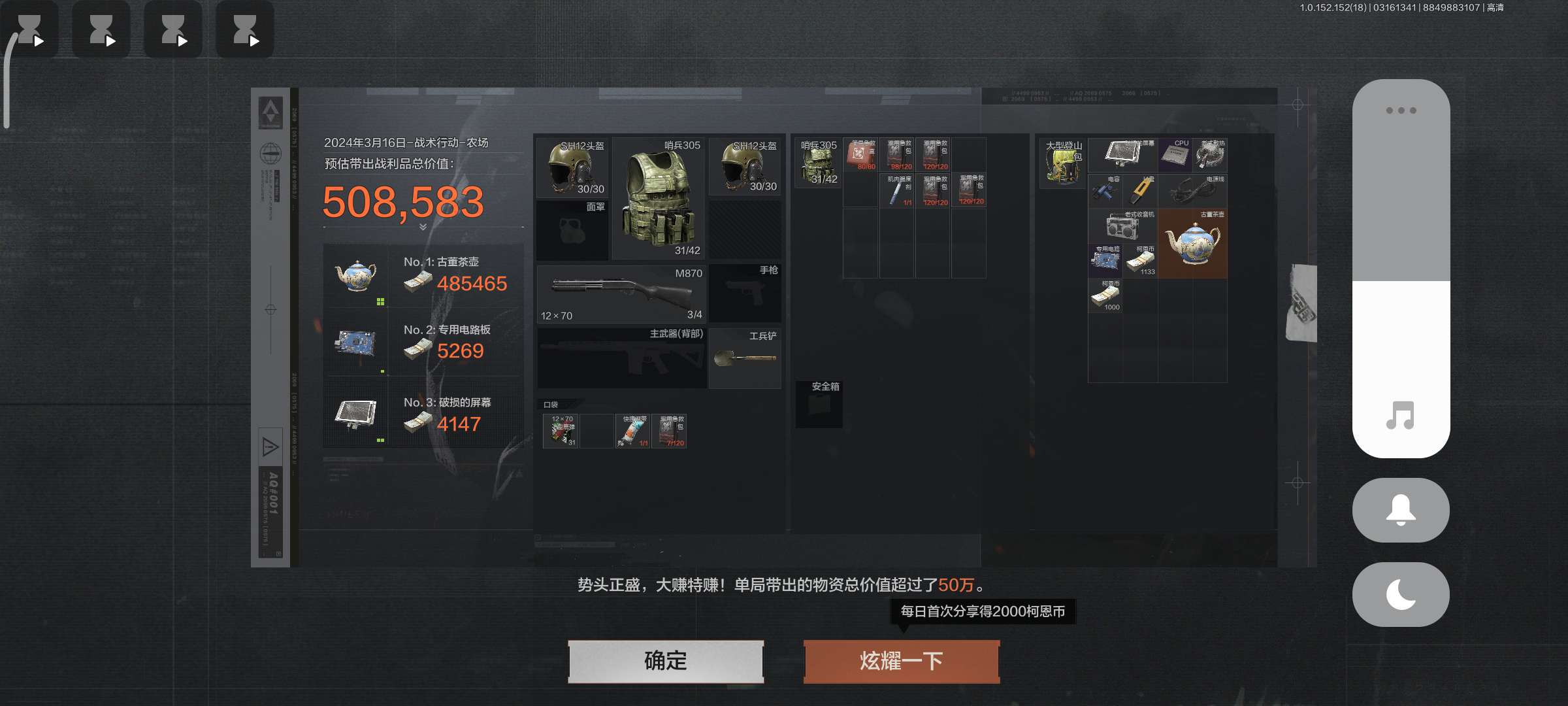Viewport: 1568px width, 706px height.
Task: Click the first hourglass play icon
Action: pos(30,29)
